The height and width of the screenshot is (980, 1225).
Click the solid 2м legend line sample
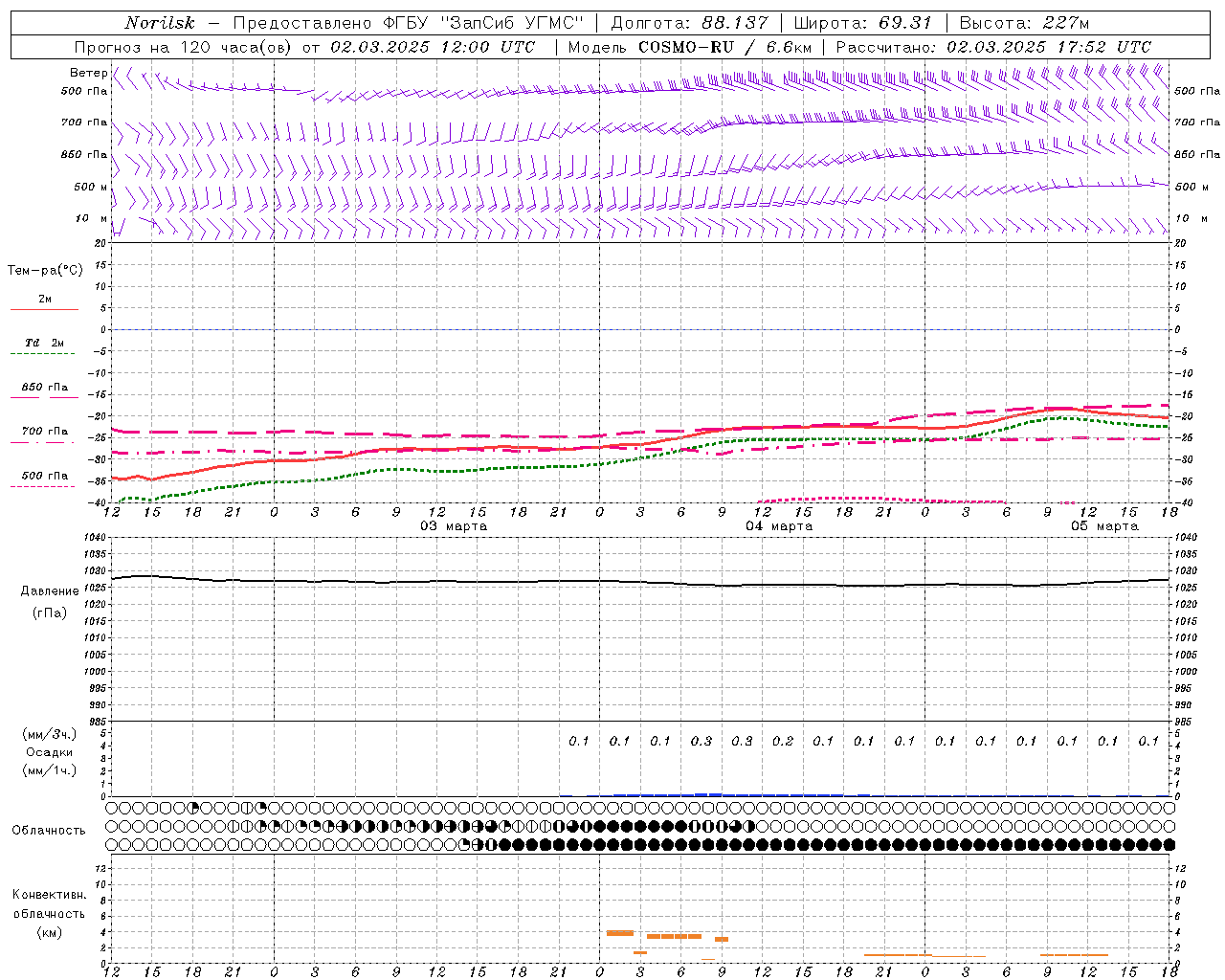(x=45, y=309)
